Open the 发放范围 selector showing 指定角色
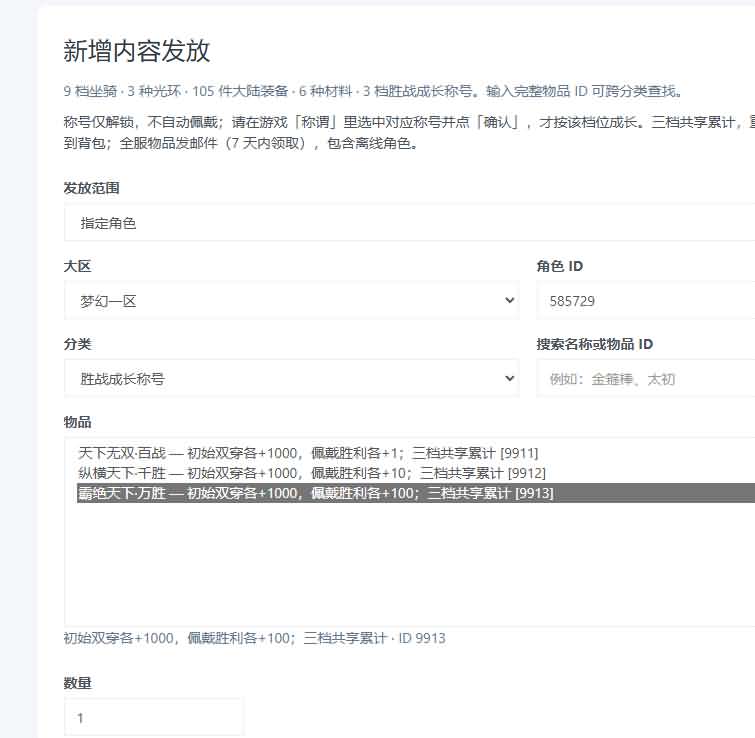The image size is (755, 738). point(409,223)
